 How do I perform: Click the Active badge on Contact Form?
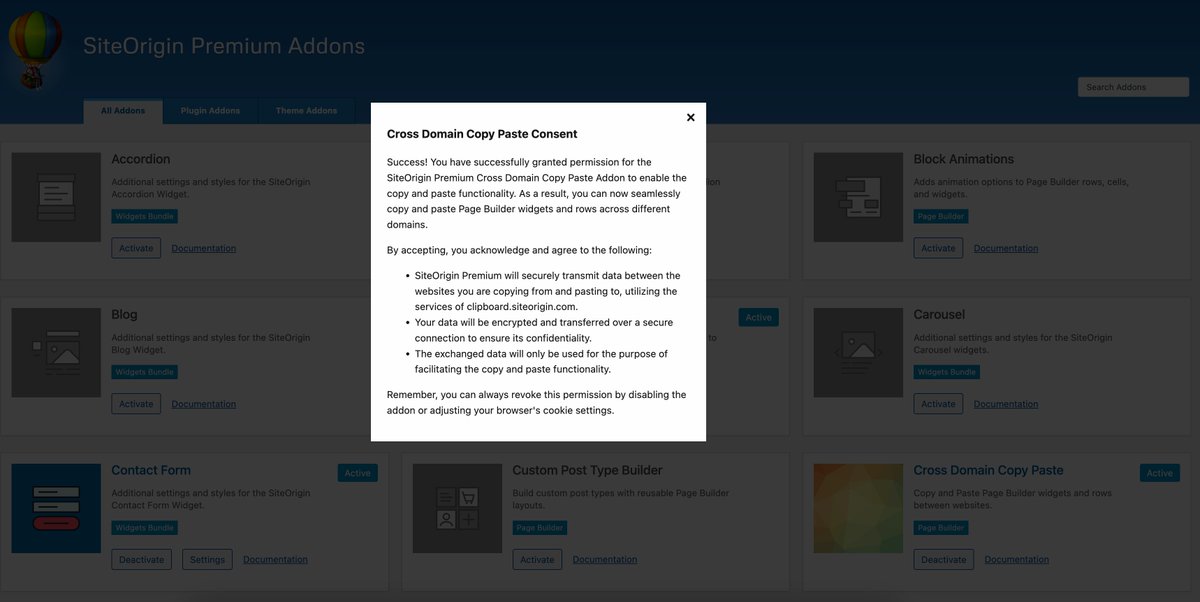(358, 473)
